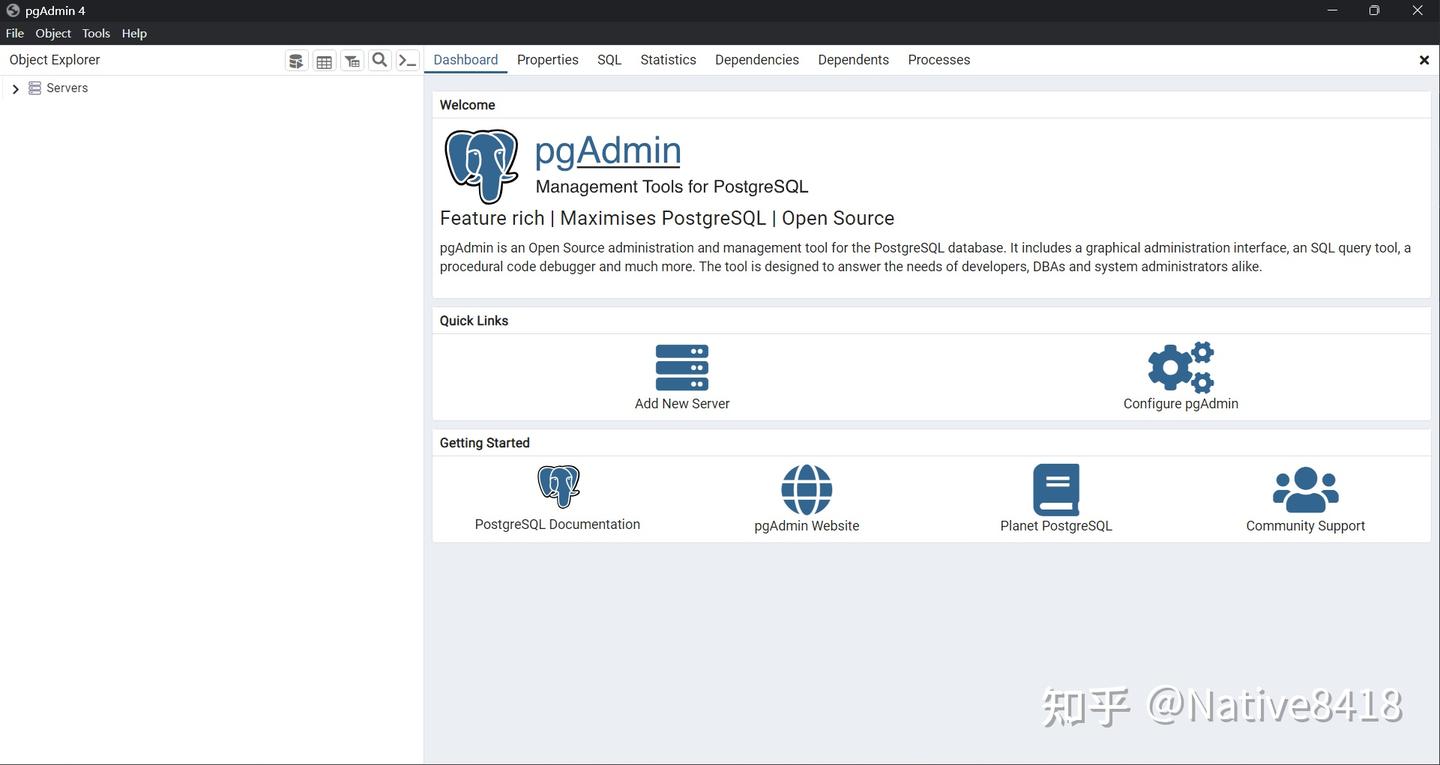Screen dimensions: 1440x765
Task: Open the Object menu
Action: coord(52,32)
